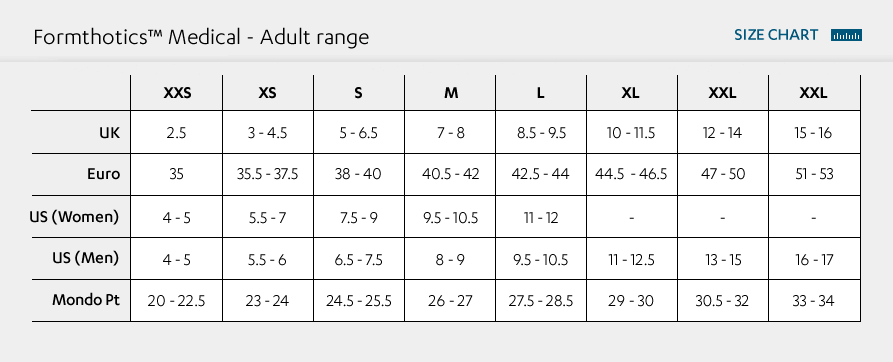The image size is (893, 362).
Task: Select the XXS column header
Action: click(177, 93)
